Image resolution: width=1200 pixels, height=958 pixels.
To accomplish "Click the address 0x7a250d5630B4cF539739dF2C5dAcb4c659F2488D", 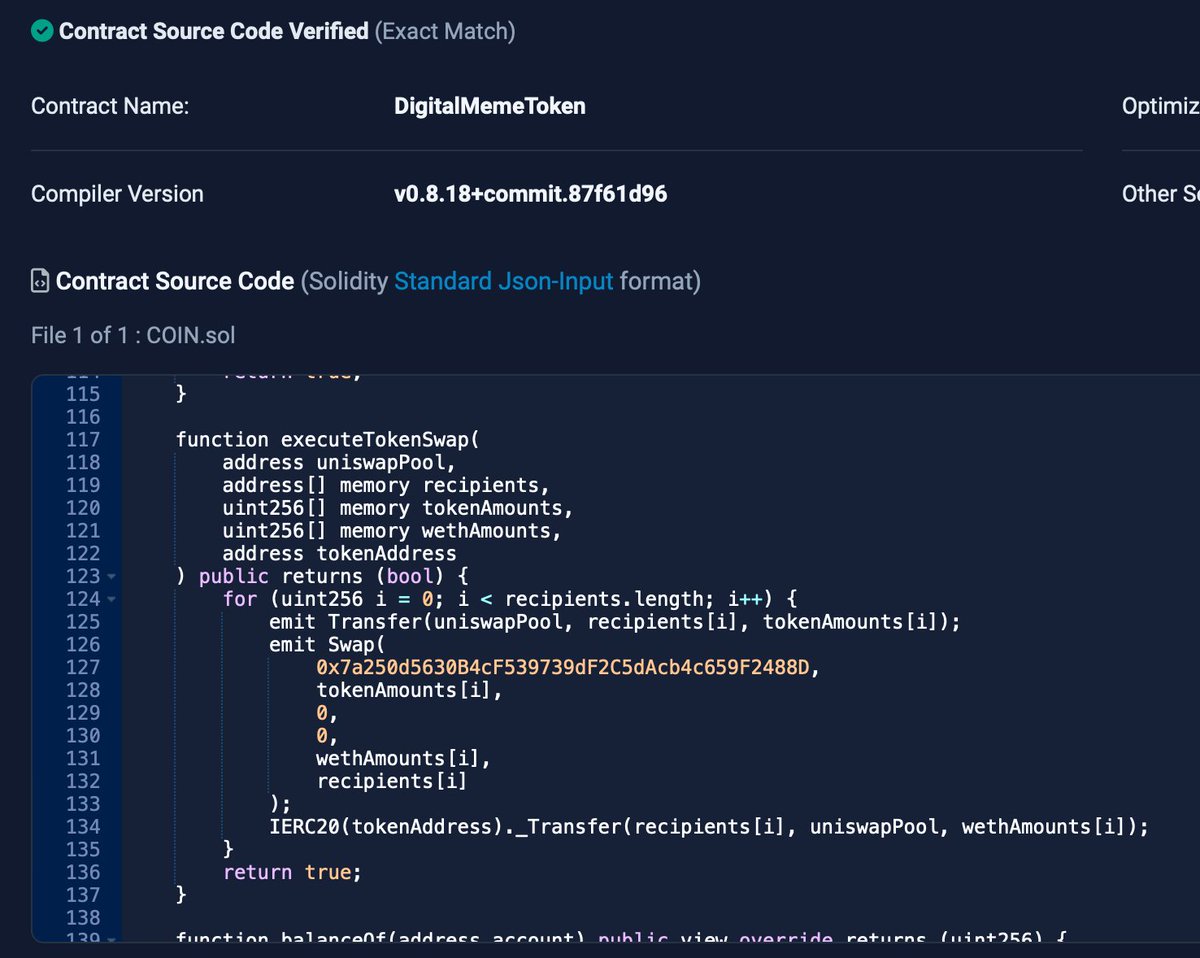I will tap(562, 667).
